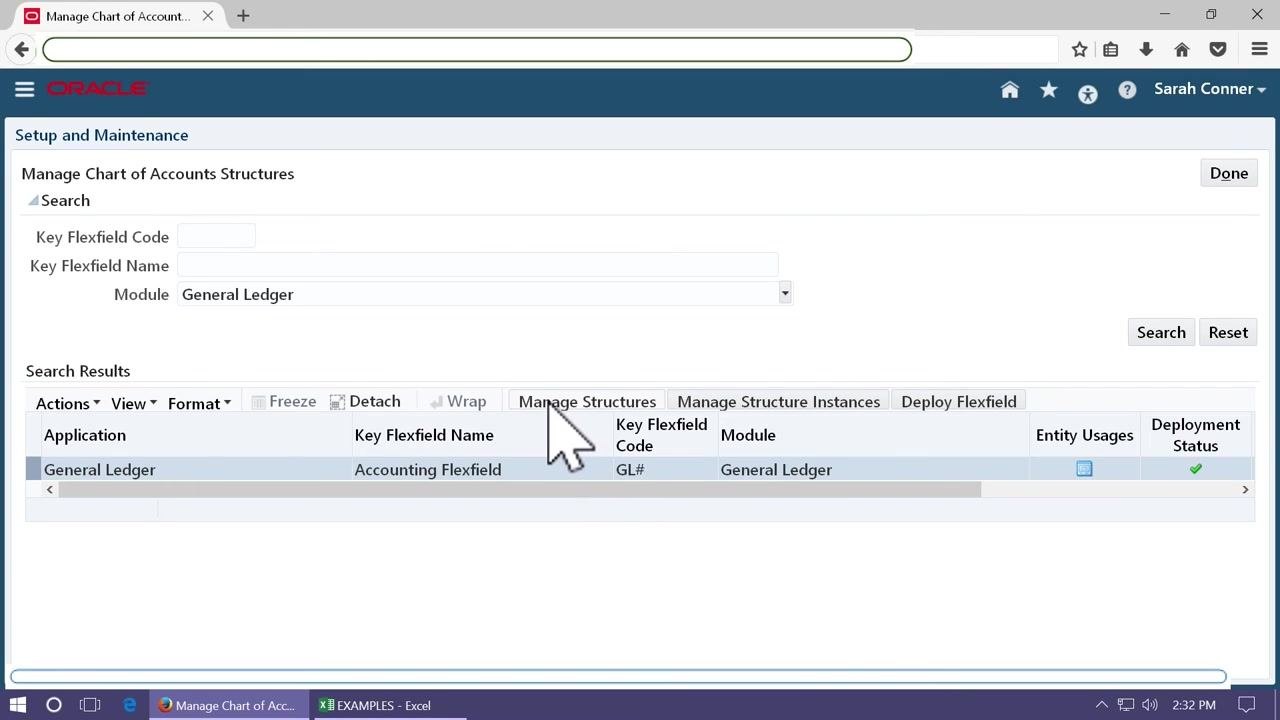Bookmark this page with browser star
Screen dimensions: 1280x720
[x=1079, y=49]
